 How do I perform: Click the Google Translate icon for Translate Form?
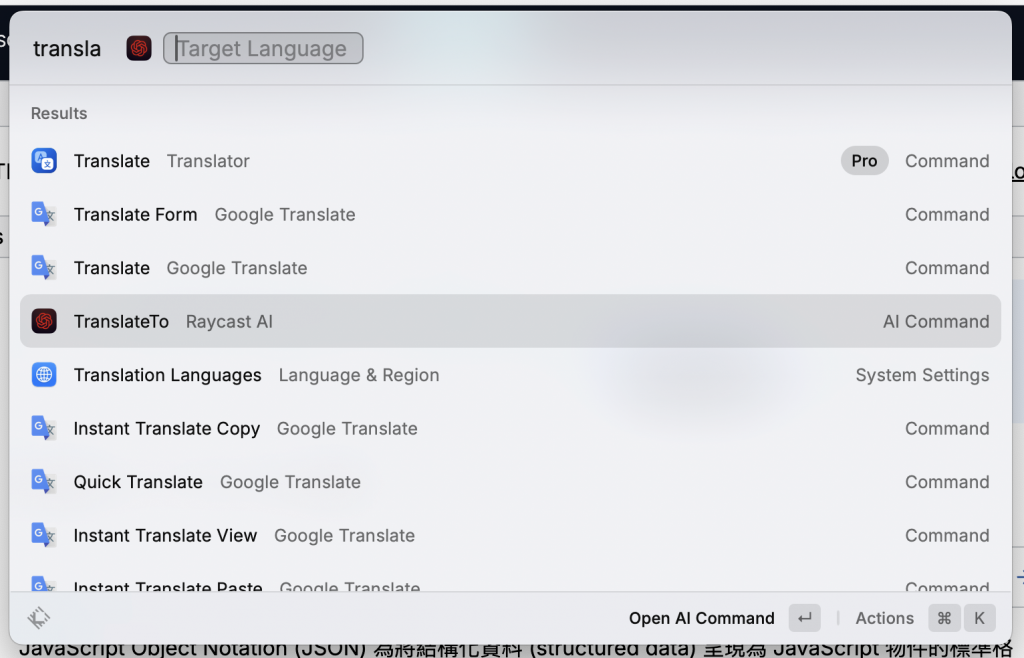[x=44, y=214]
